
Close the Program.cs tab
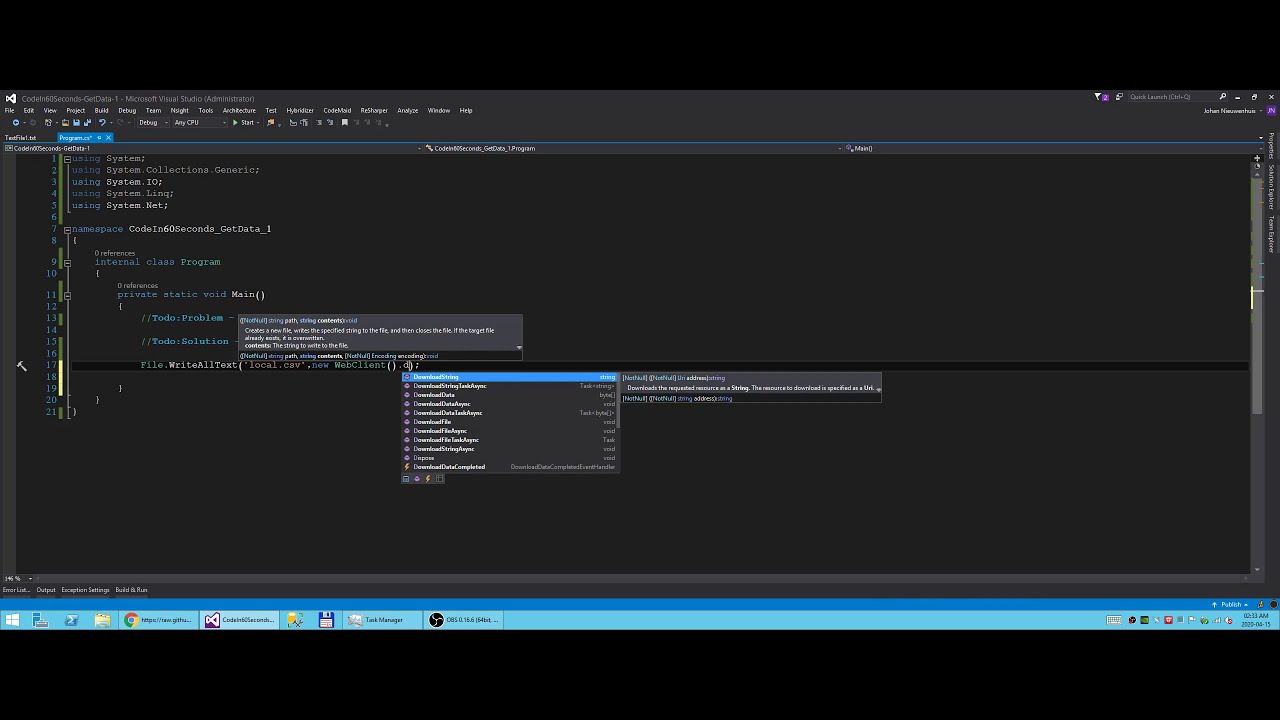pyautogui.click(x=109, y=137)
